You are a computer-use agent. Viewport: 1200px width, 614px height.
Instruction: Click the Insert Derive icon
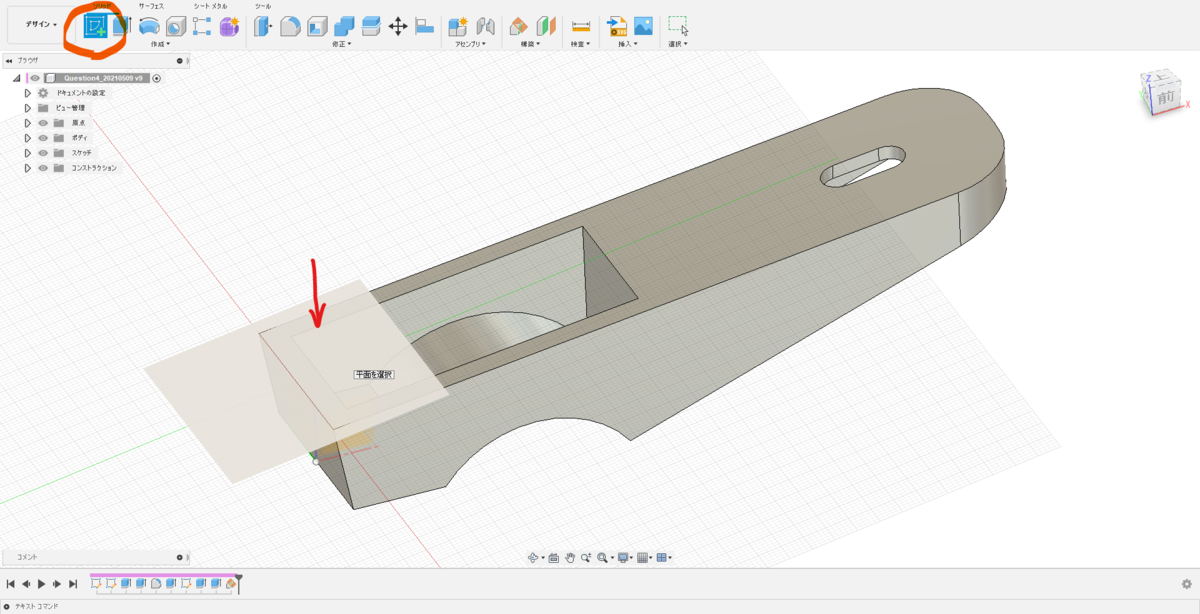pos(617,26)
